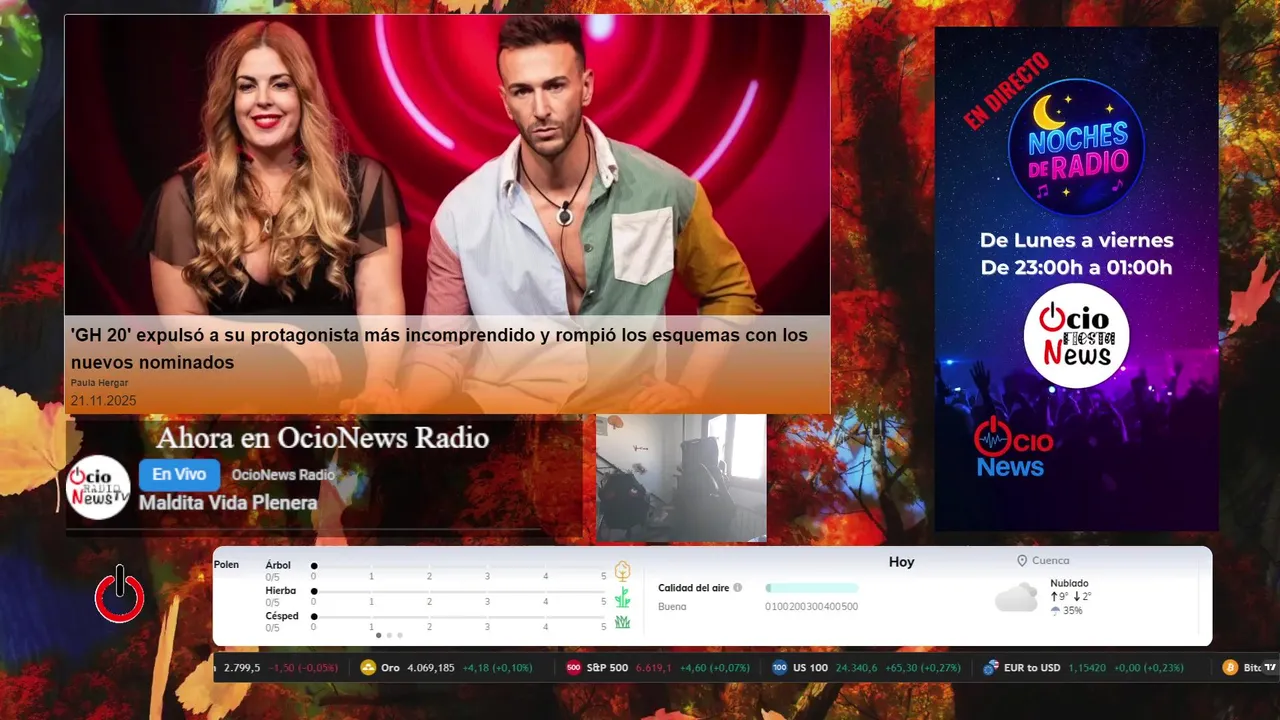The image size is (1280, 720).
Task: Click the Buena air quality status
Action: (x=672, y=606)
